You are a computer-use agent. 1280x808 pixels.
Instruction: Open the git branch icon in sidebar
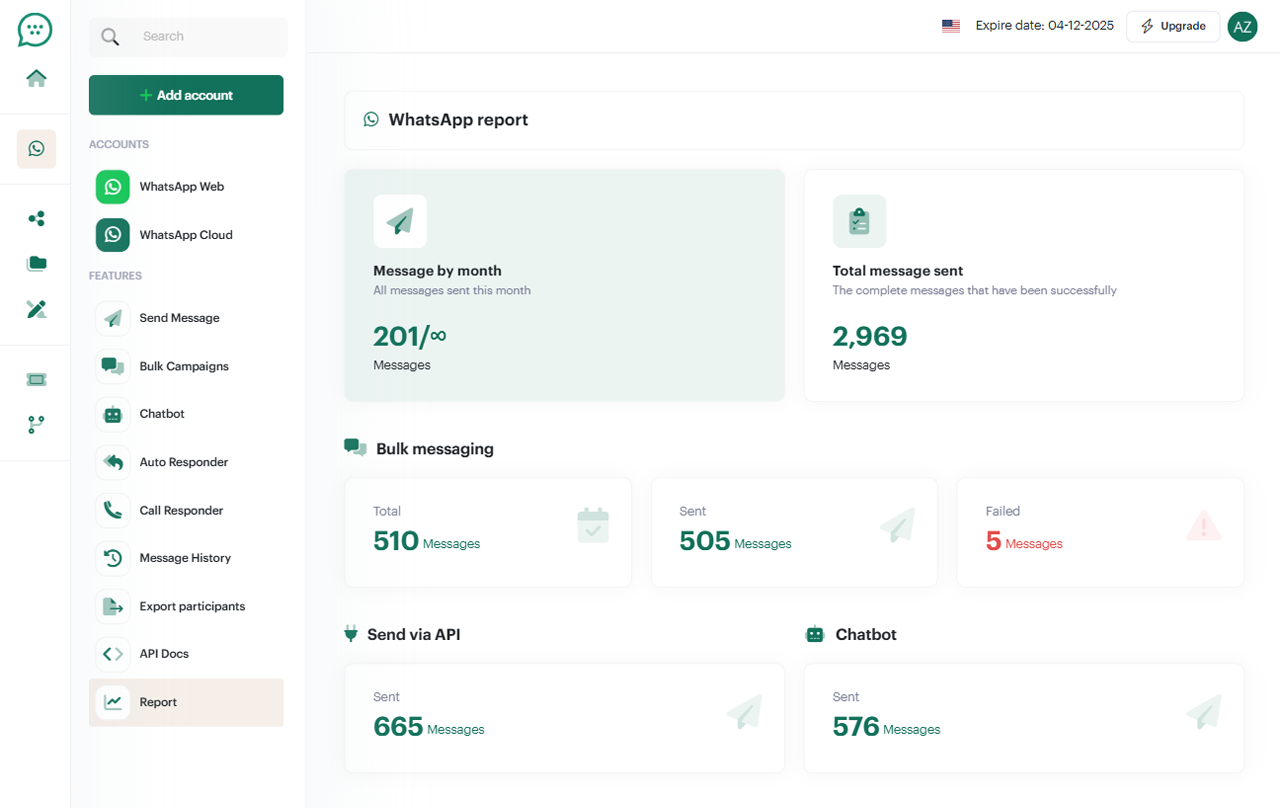tap(36, 425)
